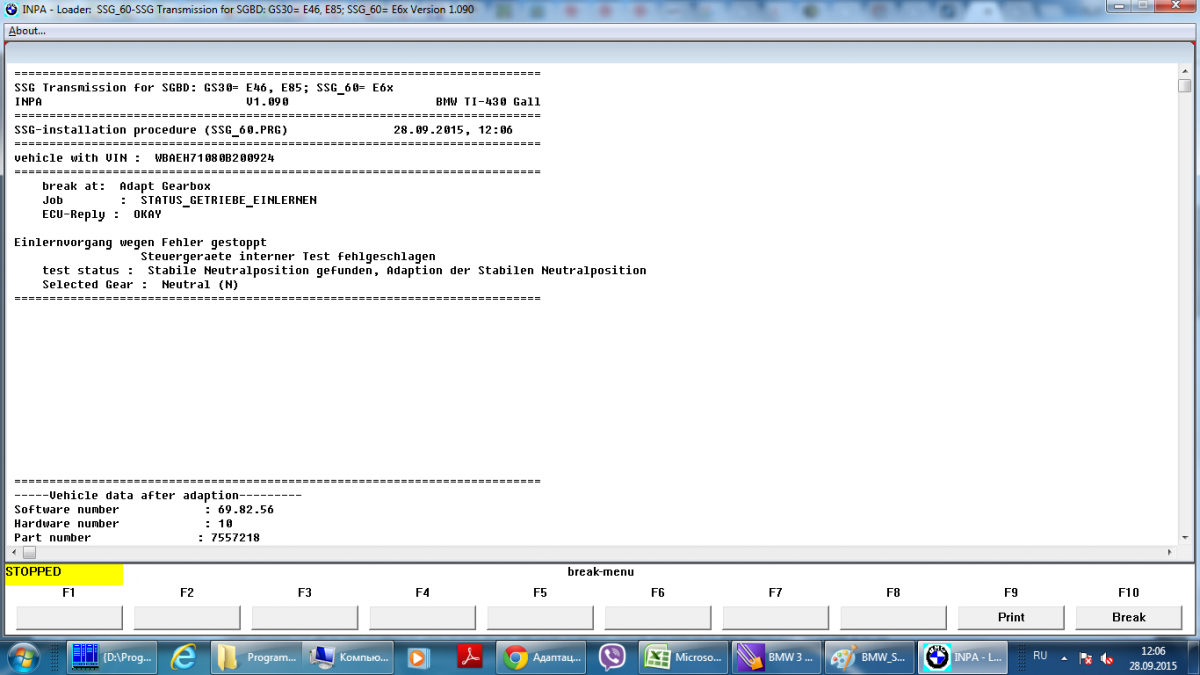This screenshot has width=1200, height=675.
Task: Open Viber from the taskbar
Action: click(612, 658)
